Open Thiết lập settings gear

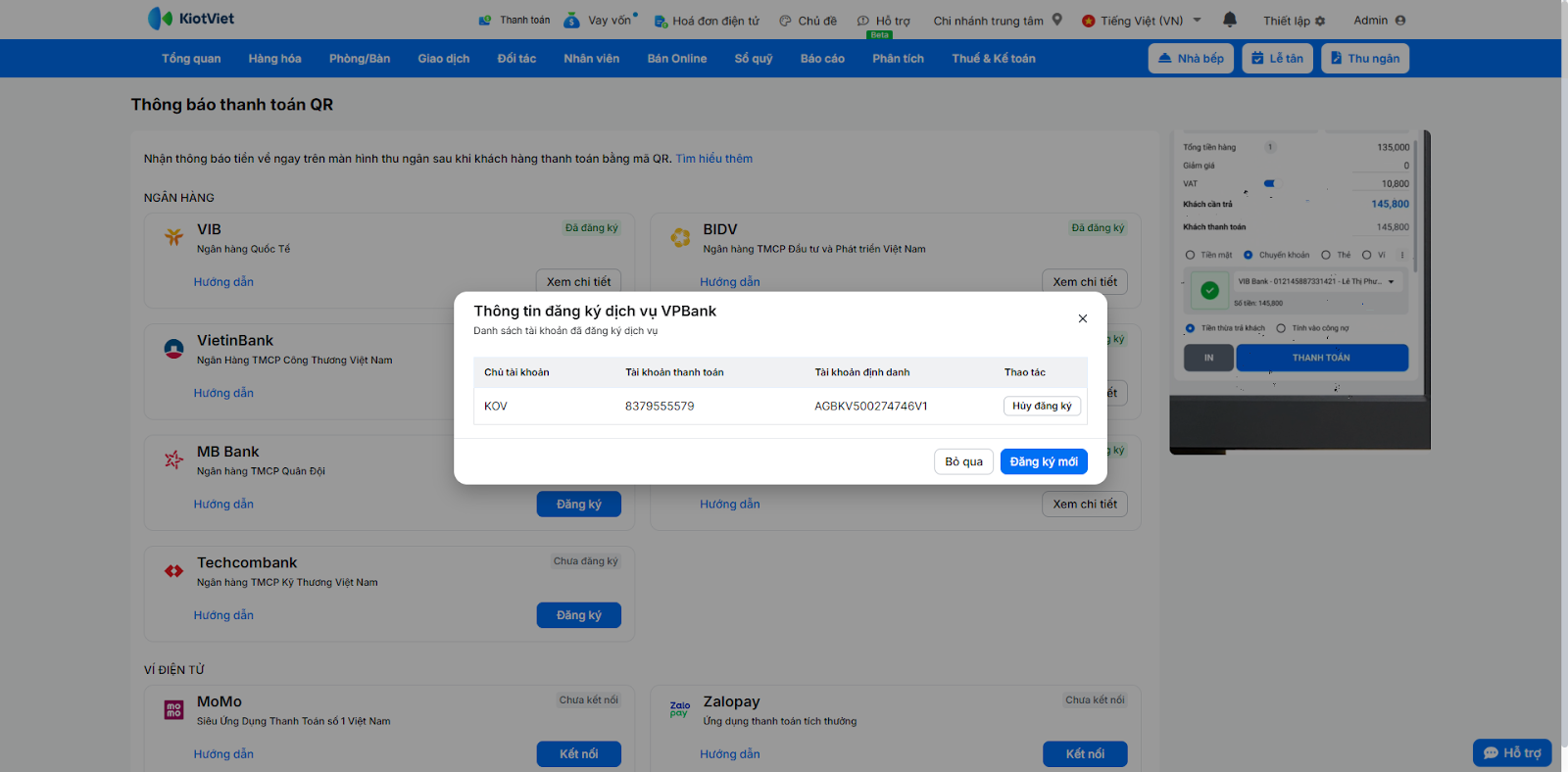1319,21
